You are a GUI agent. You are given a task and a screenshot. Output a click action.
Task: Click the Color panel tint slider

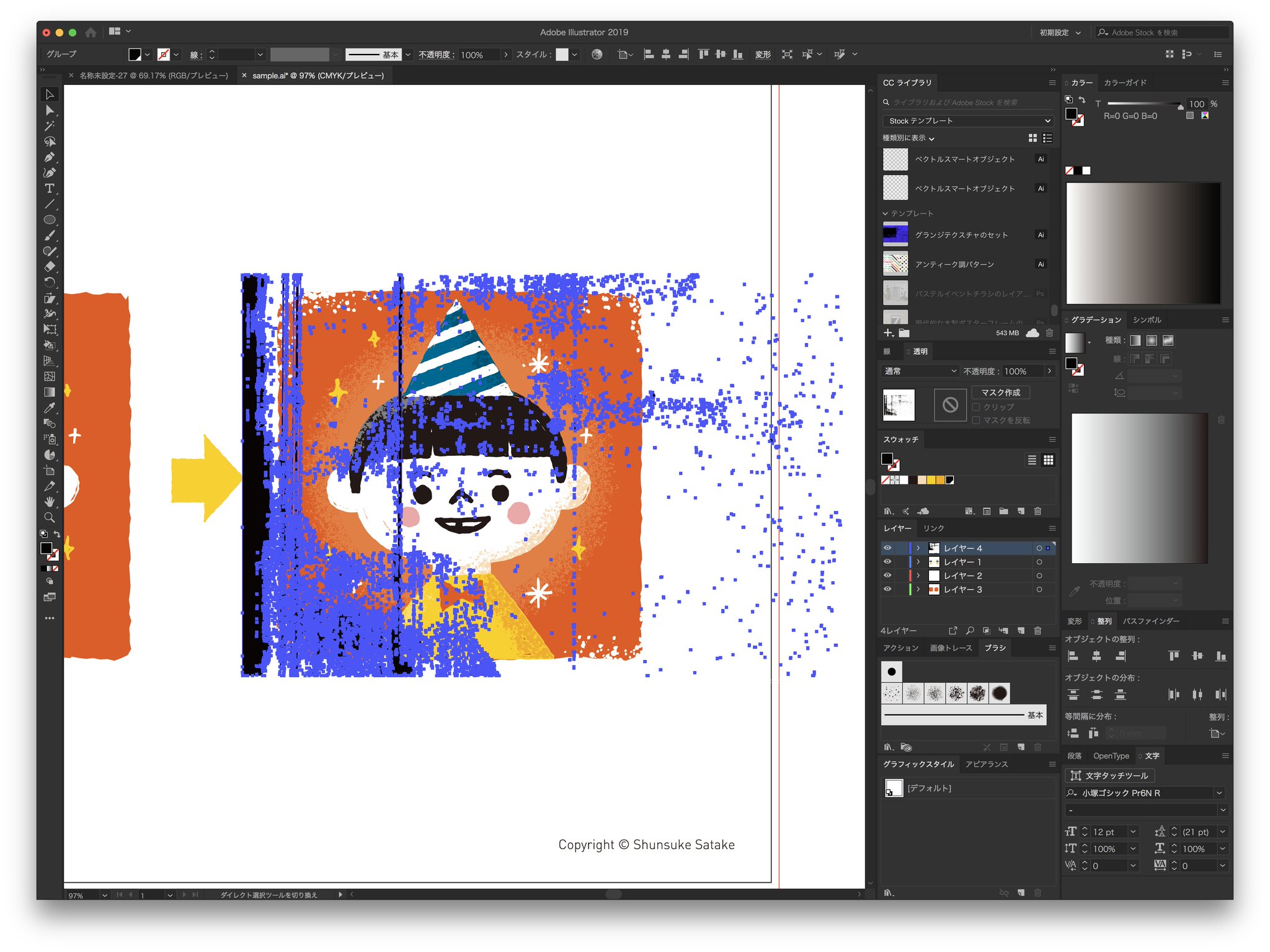click(1144, 104)
